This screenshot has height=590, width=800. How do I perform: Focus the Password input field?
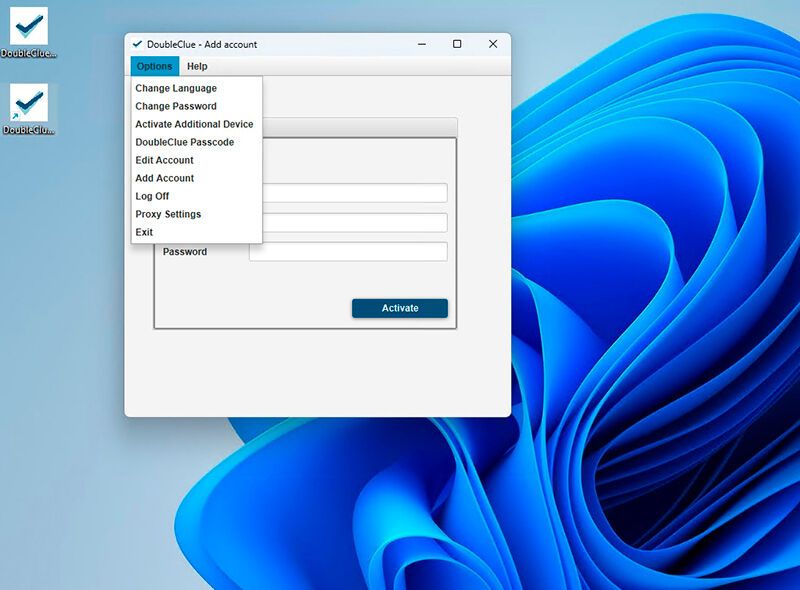(348, 252)
